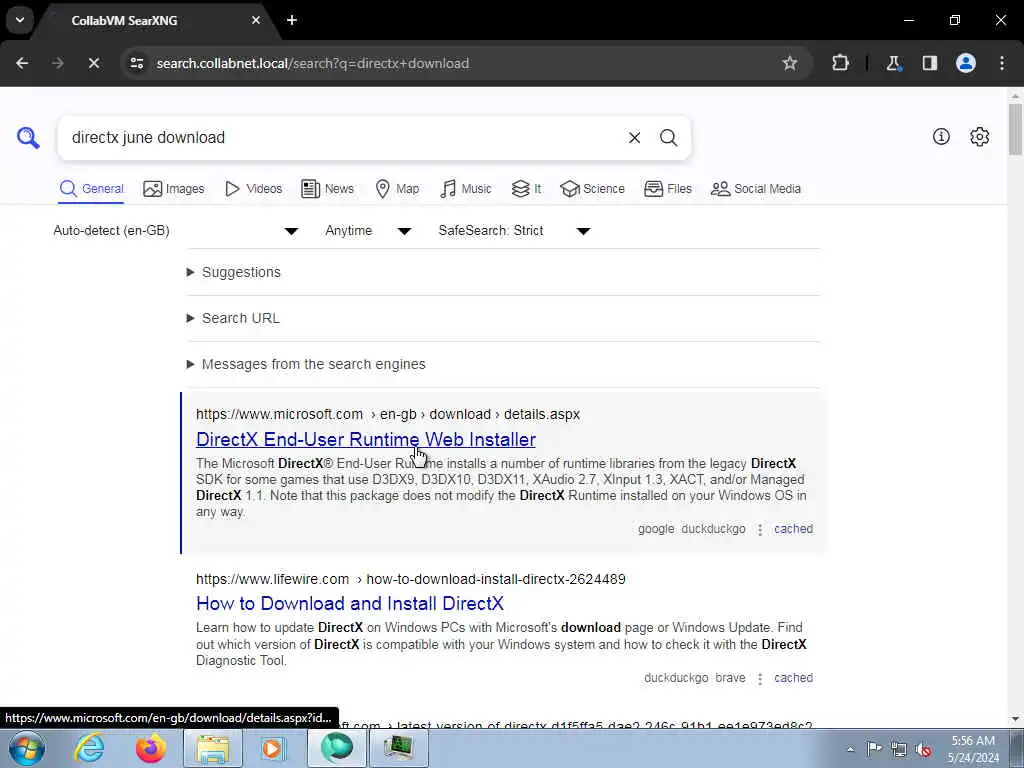The image size is (1024, 768).
Task: Open the Auto-detect language dropdown
Action: [176, 231]
